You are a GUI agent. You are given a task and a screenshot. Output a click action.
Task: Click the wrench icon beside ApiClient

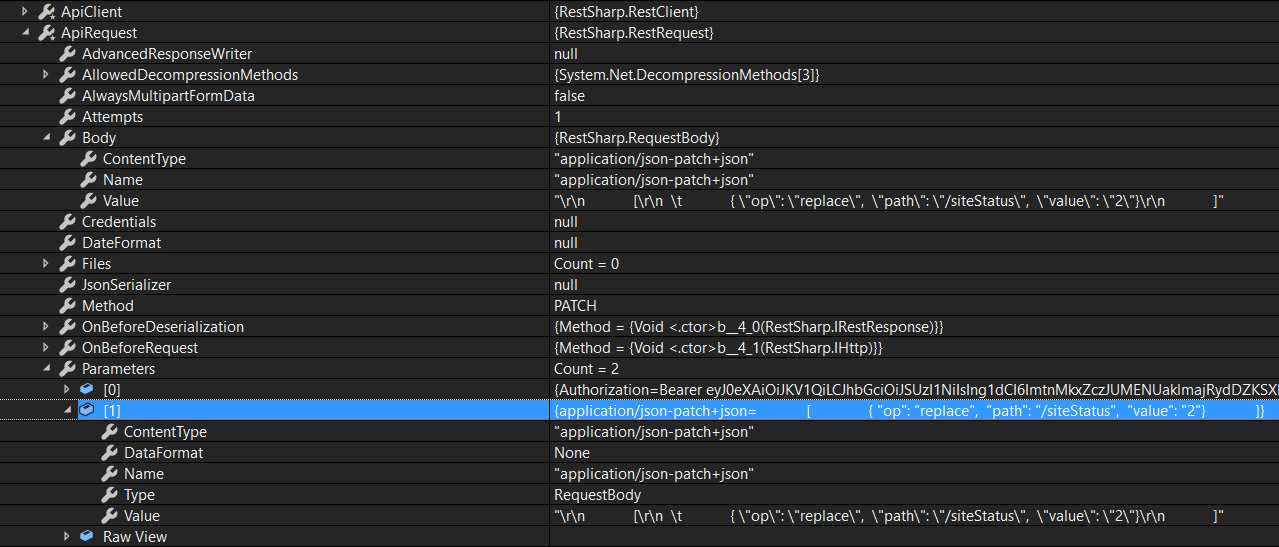(46, 11)
